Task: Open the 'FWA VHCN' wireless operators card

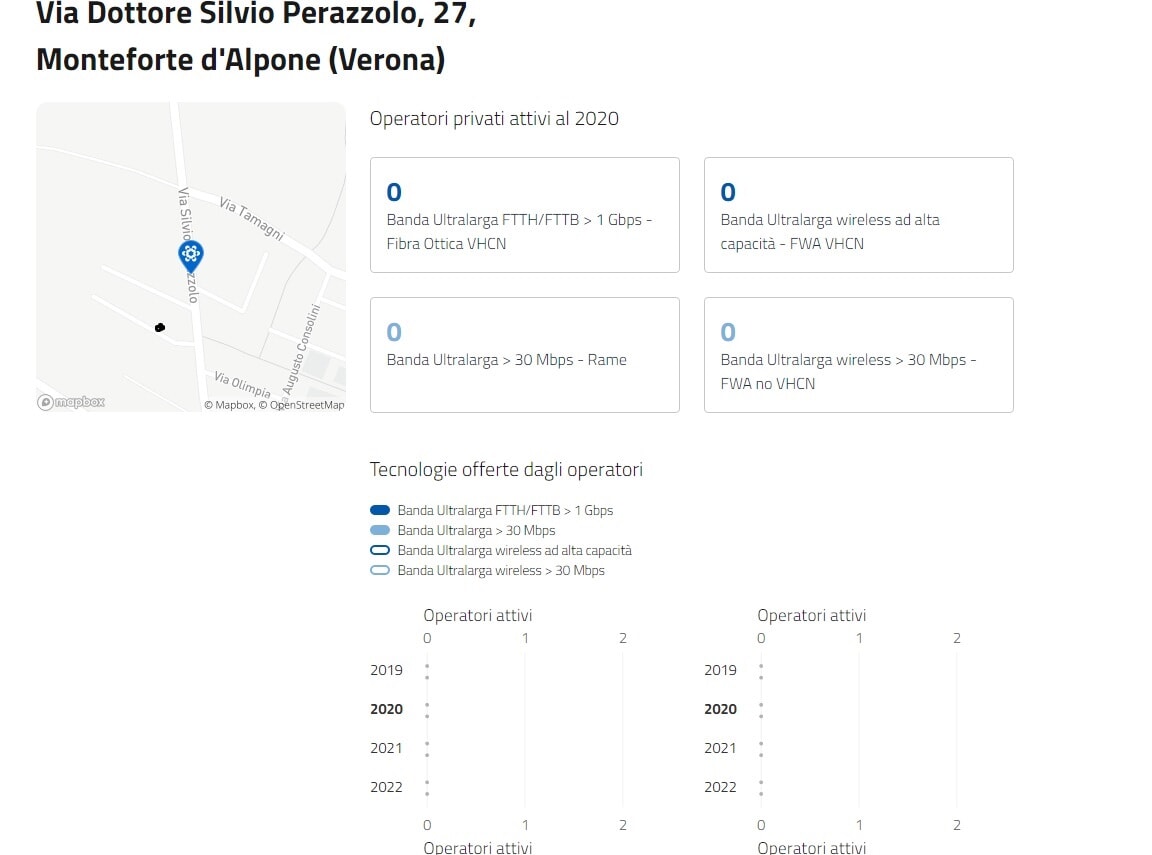Action: click(x=858, y=215)
